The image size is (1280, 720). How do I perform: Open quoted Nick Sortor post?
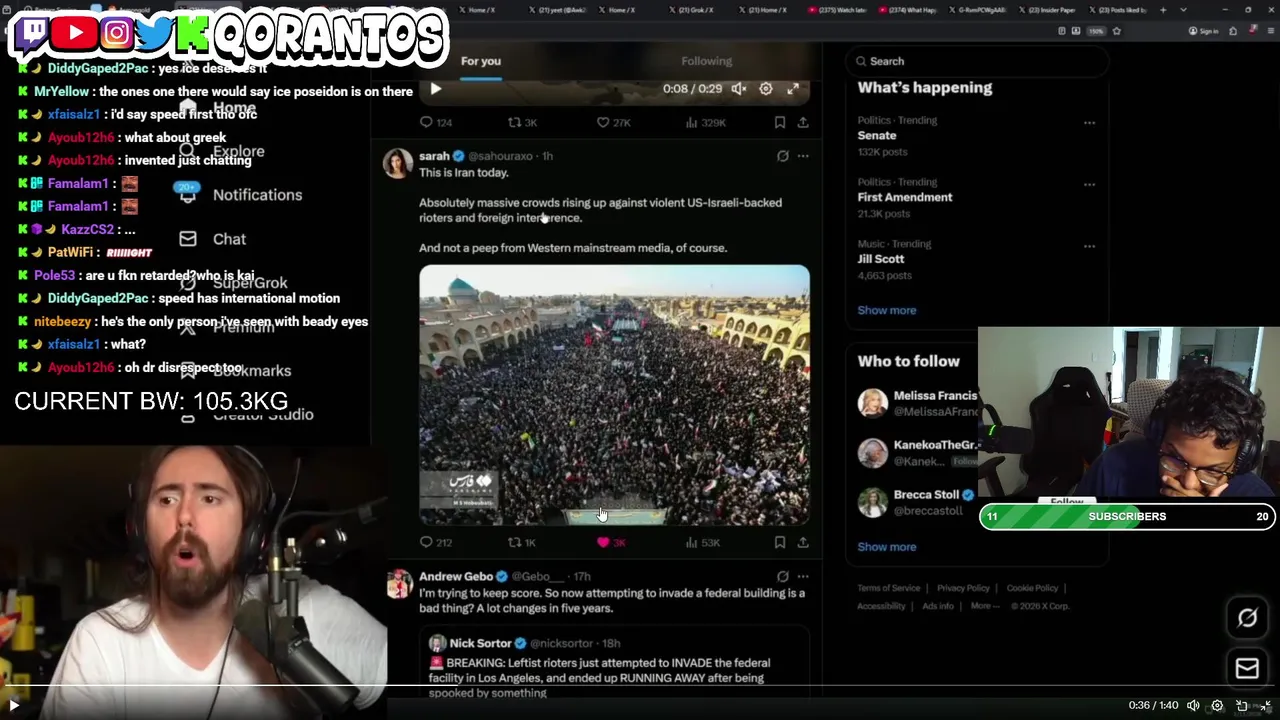[614, 662]
